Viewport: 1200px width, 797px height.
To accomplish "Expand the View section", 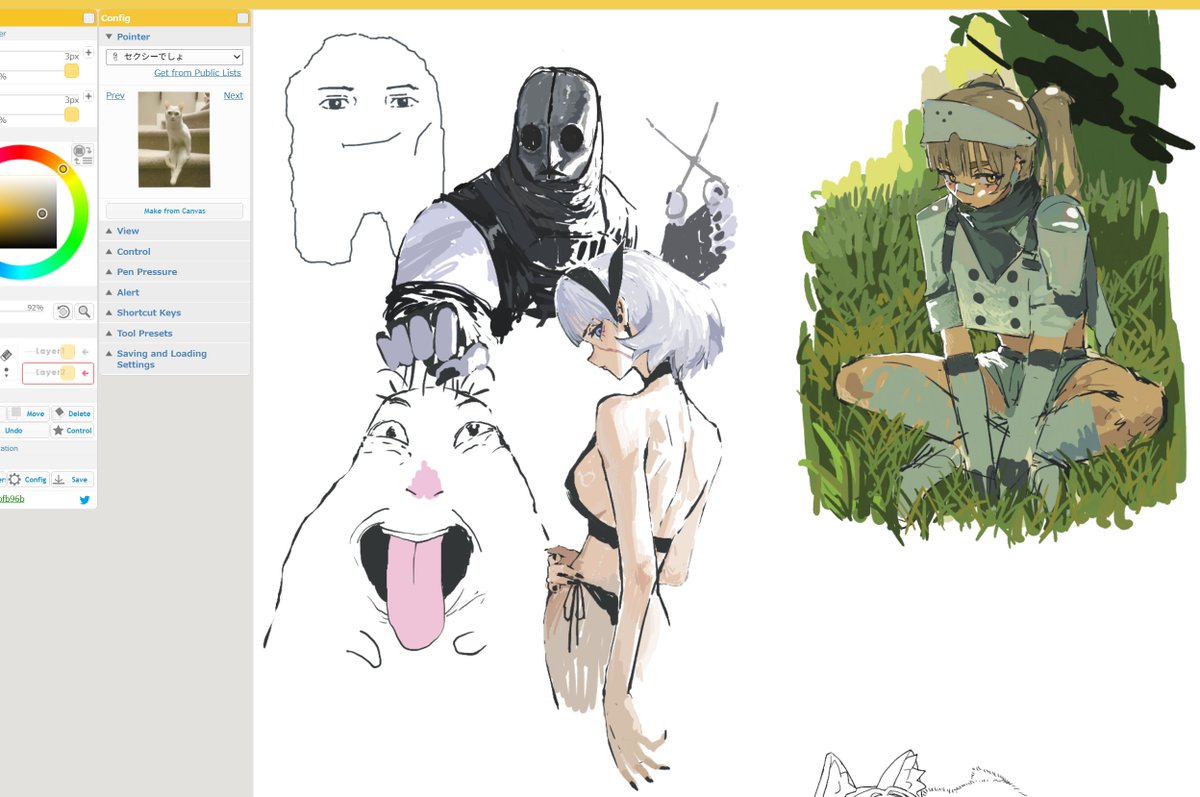I will tap(174, 231).
